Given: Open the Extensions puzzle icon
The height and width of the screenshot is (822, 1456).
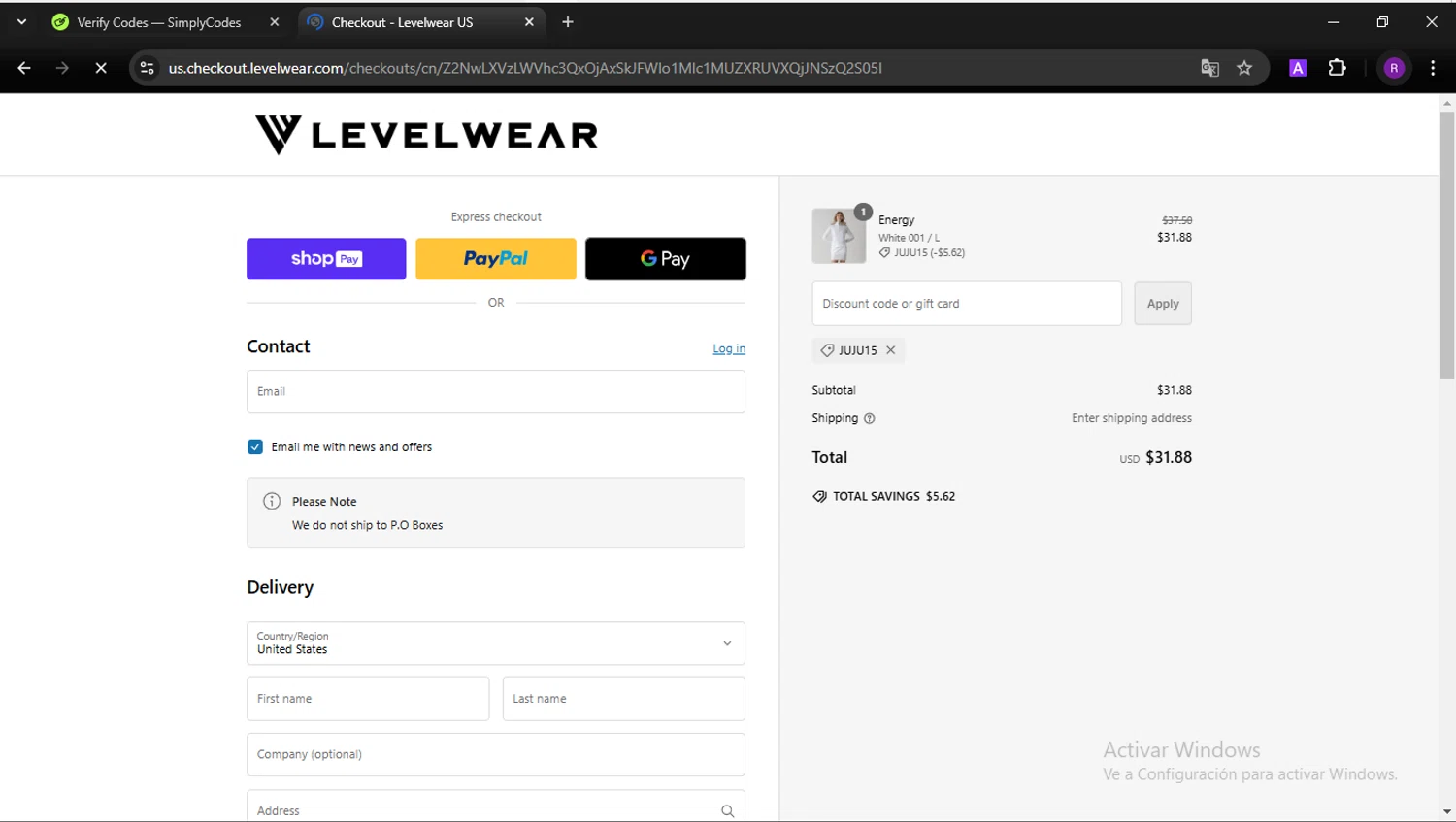Looking at the screenshot, I should click(x=1338, y=68).
